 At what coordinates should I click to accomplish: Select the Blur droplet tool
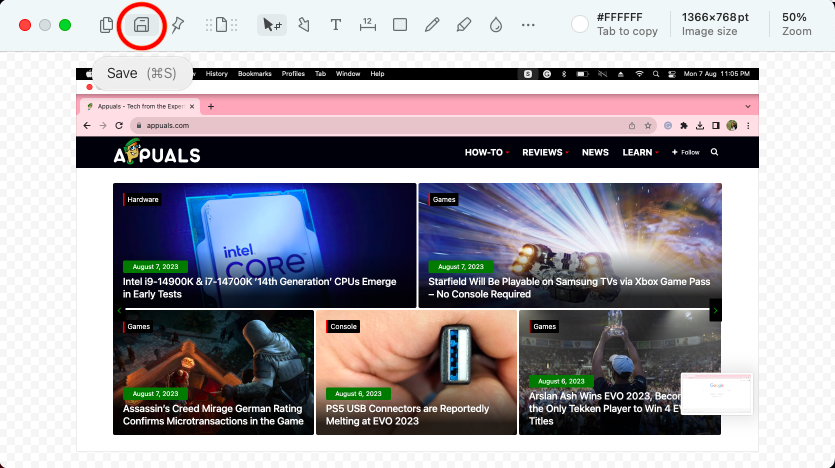(496, 25)
